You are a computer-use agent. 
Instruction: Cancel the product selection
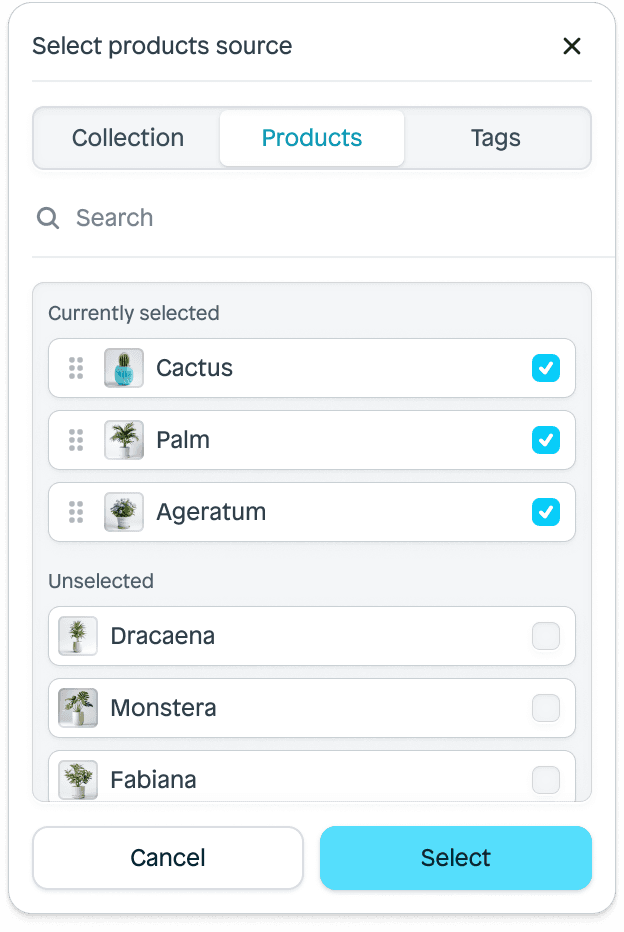pos(167,858)
